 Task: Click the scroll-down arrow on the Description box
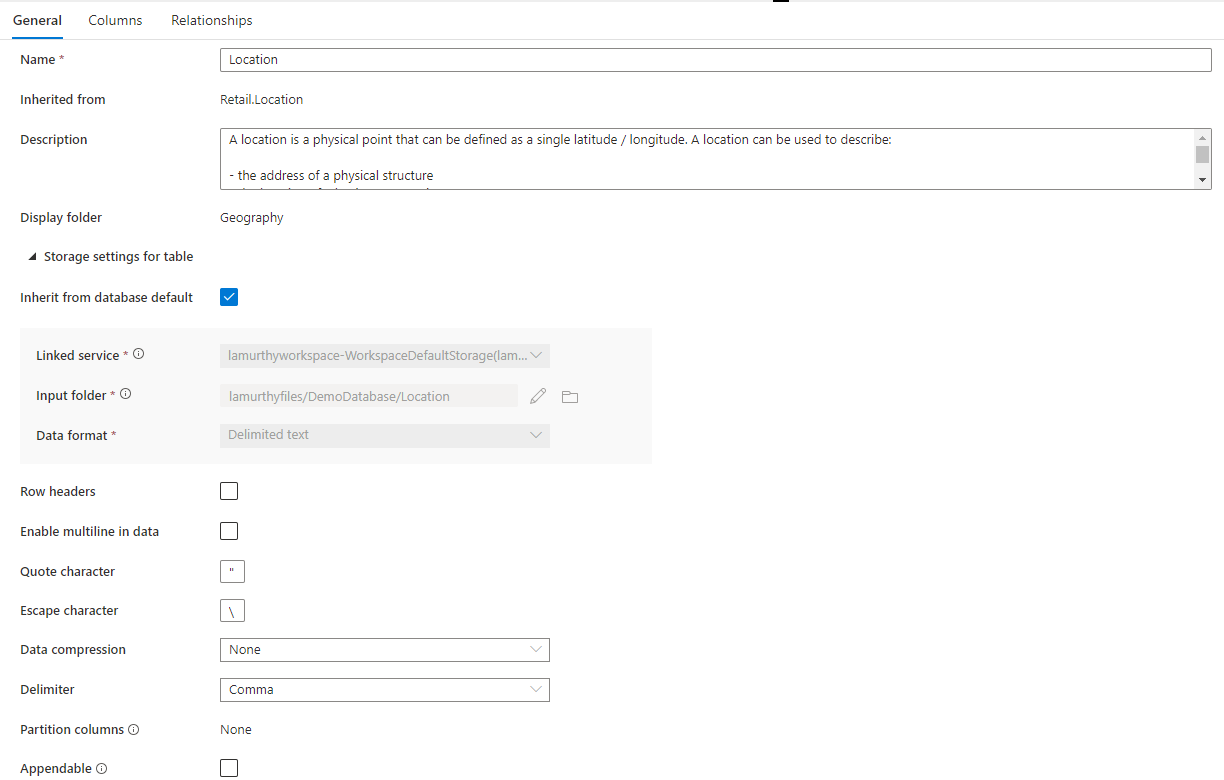(x=1204, y=179)
